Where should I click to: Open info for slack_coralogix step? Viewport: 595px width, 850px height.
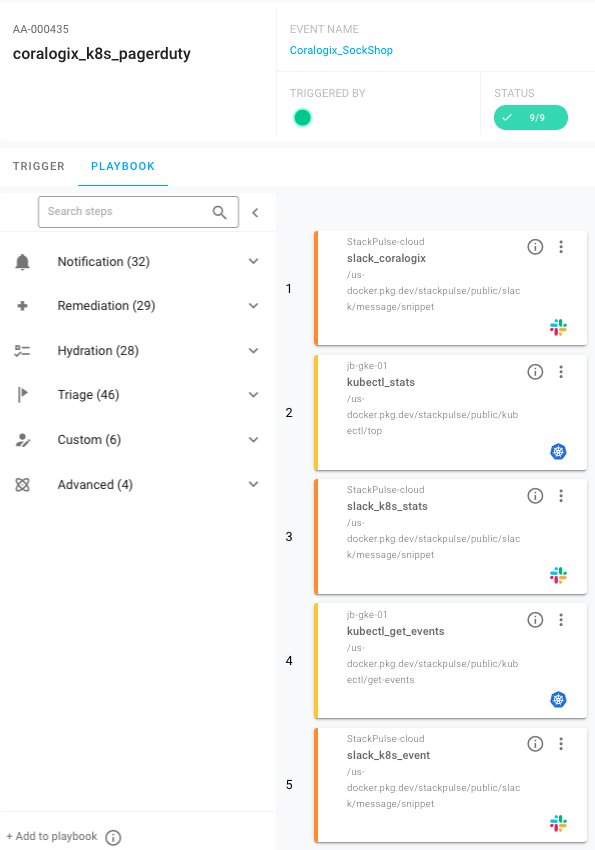tap(535, 247)
